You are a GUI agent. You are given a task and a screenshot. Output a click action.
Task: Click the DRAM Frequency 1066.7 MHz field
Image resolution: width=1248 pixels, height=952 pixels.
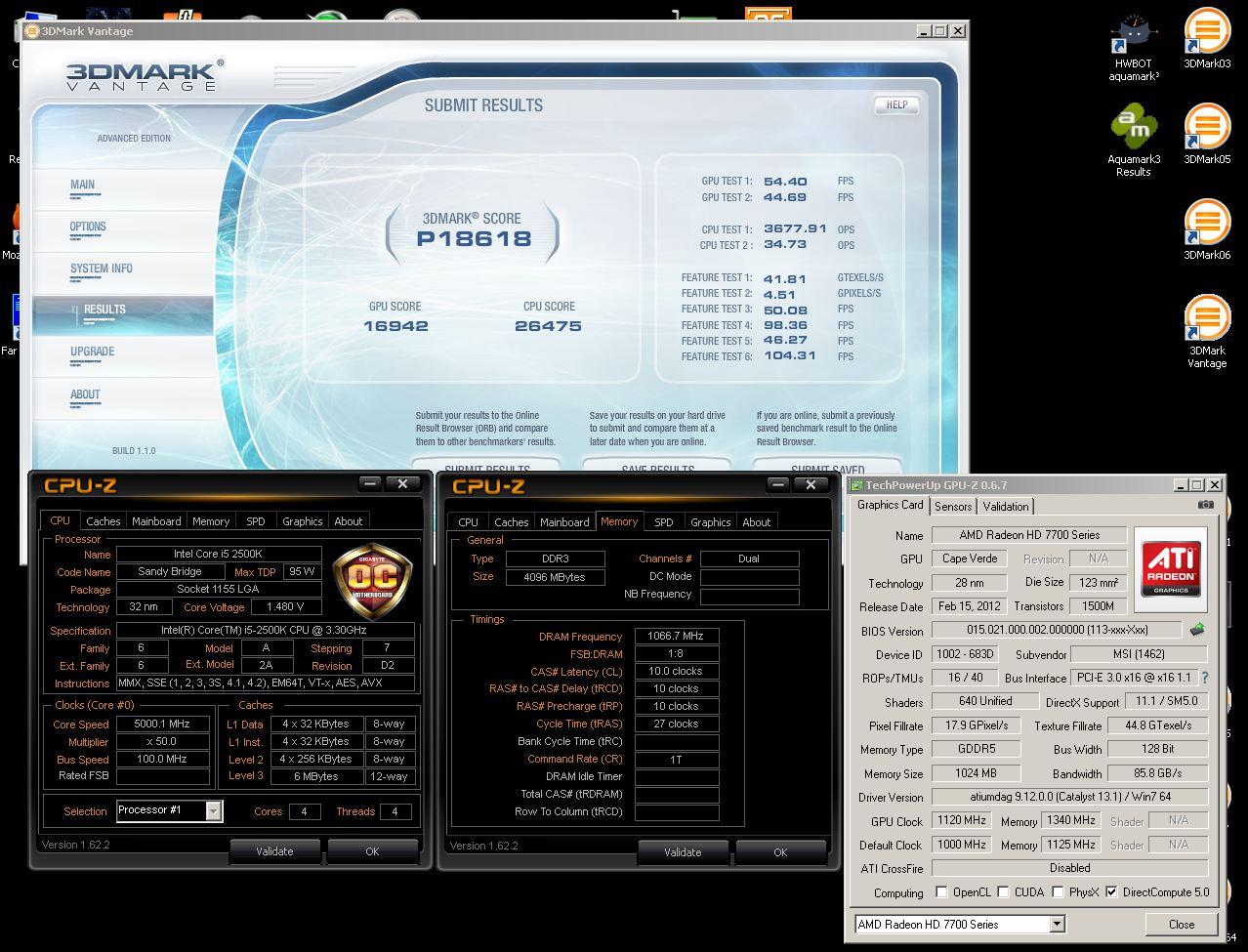[x=677, y=636]
